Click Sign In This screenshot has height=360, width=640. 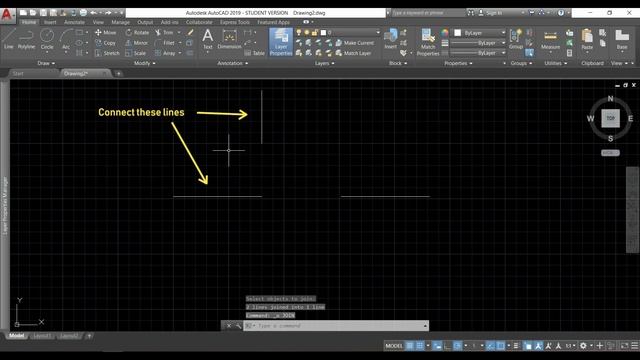(x=491, y=13)
